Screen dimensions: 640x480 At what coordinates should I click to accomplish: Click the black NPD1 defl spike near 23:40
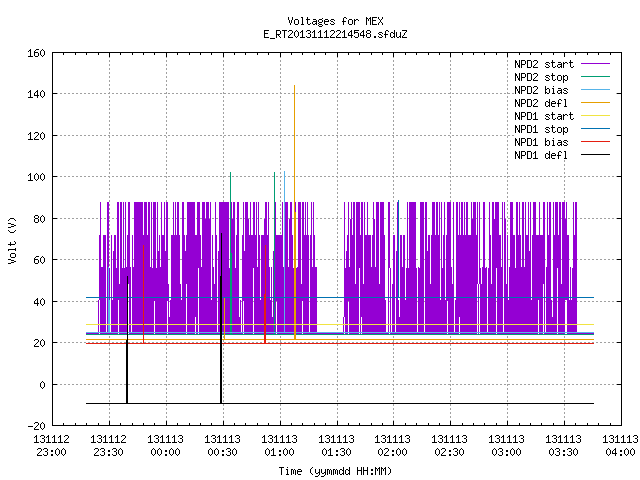point(127,340)
